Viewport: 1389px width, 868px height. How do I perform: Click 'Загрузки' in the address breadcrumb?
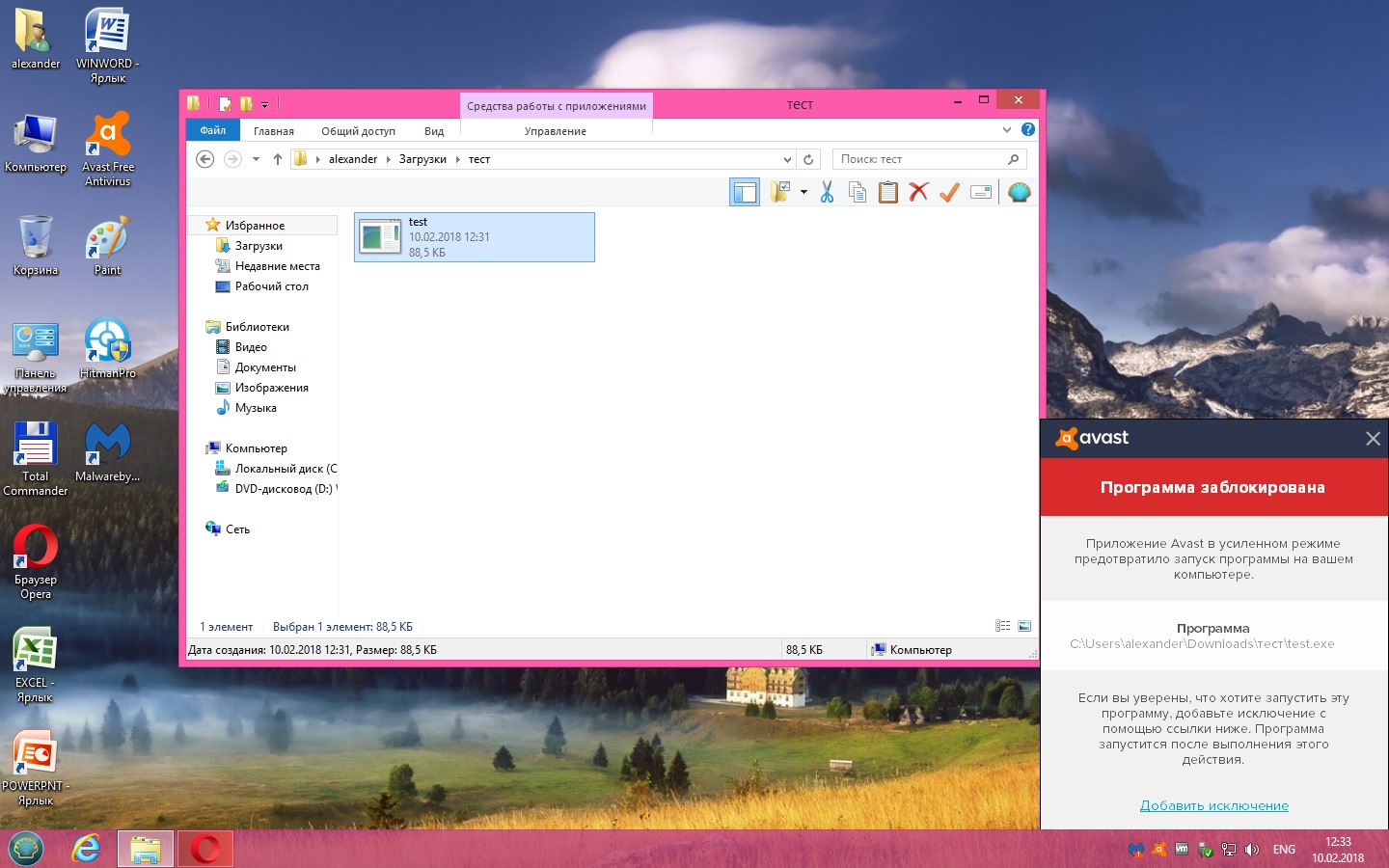coord(422,159)
